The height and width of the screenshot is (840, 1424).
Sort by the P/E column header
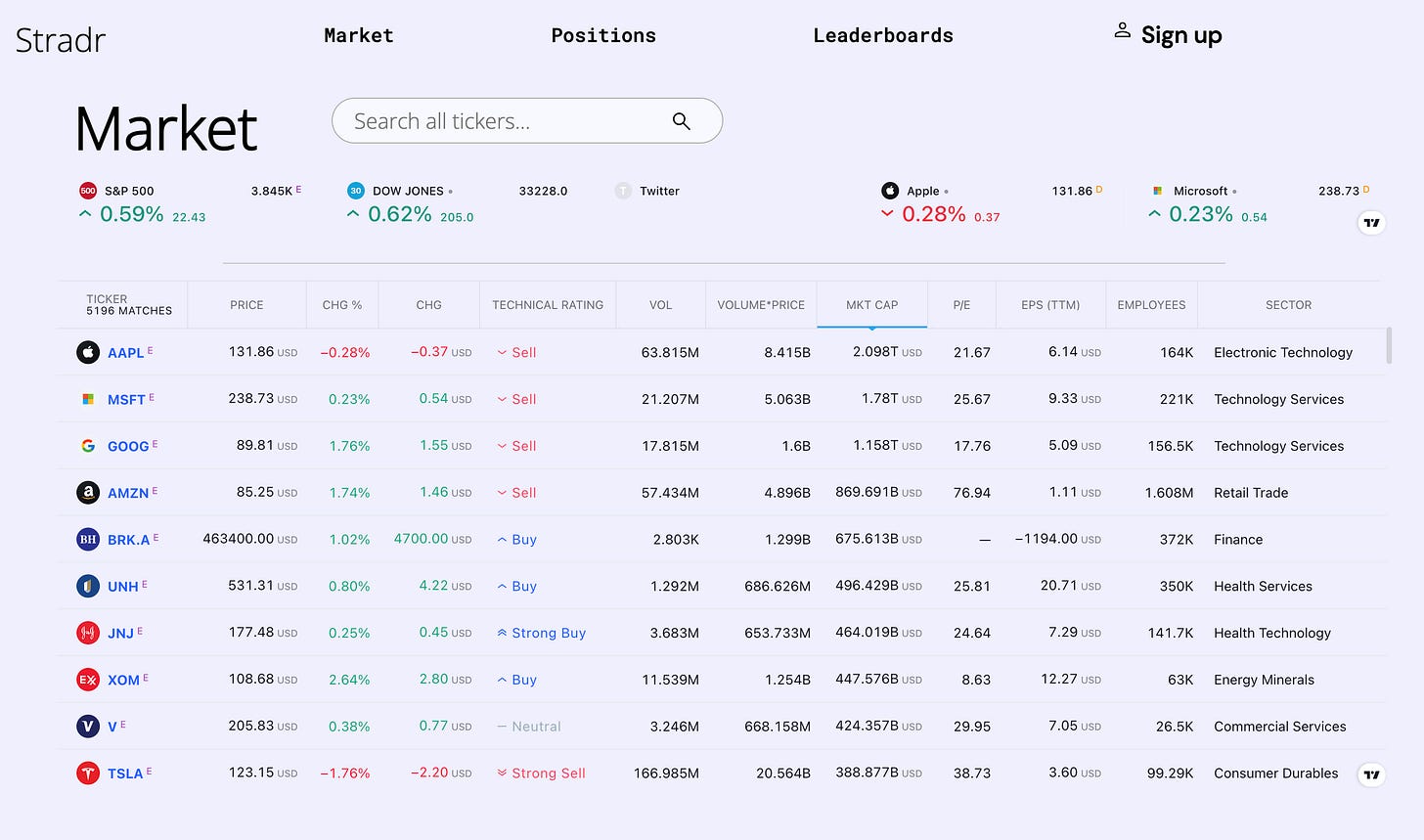pos(961,305)
